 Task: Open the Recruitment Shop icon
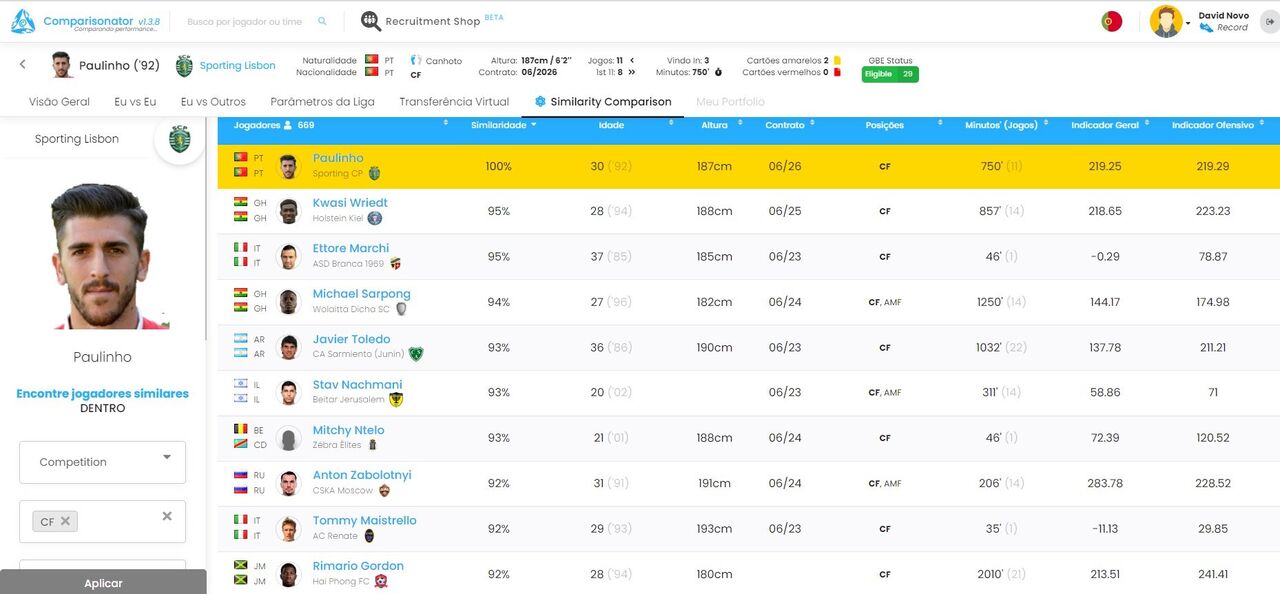tap(370, 21)
